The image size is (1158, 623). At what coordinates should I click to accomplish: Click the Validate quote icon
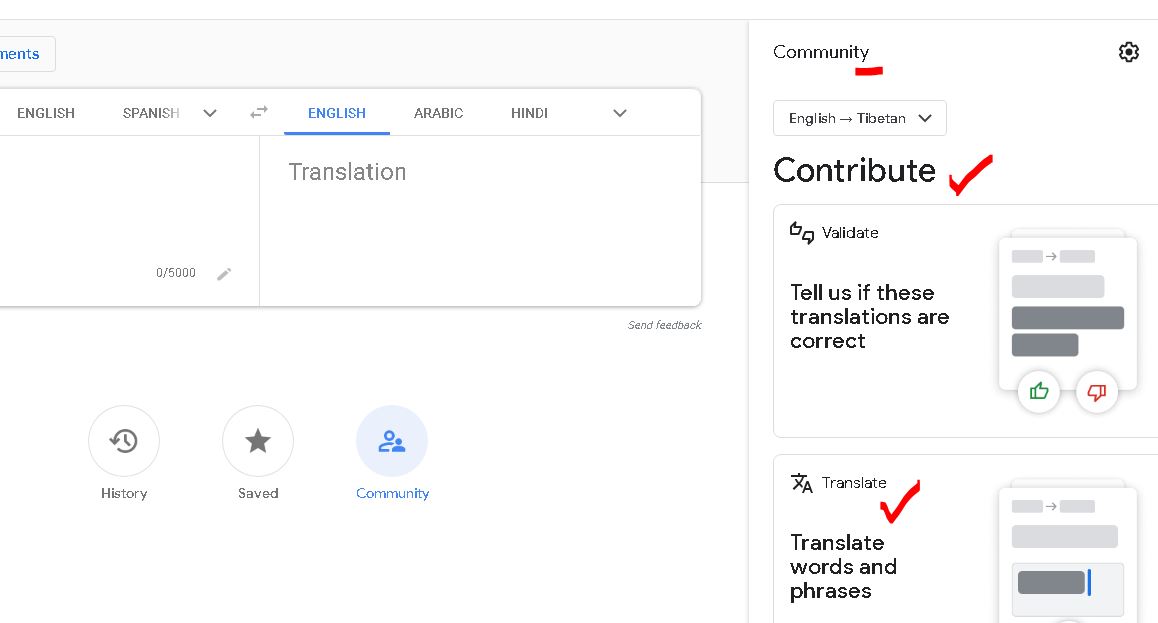[801, 233]
